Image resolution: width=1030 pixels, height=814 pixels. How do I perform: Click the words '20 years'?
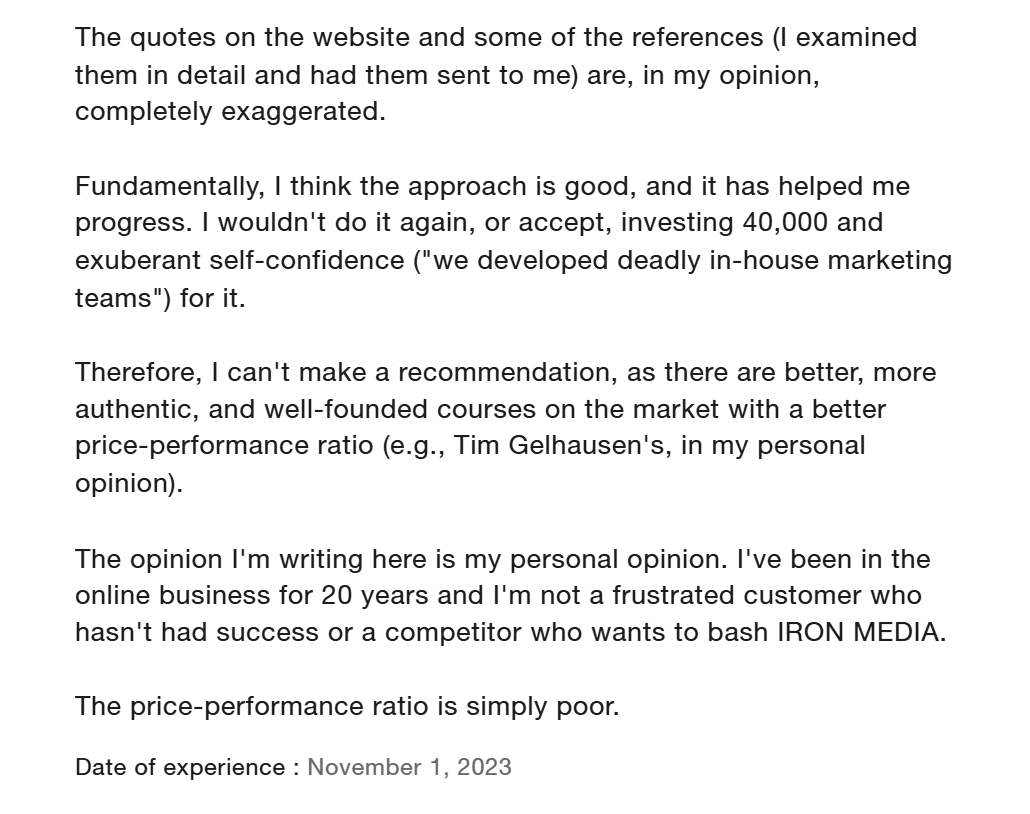(x=375, y=596)
